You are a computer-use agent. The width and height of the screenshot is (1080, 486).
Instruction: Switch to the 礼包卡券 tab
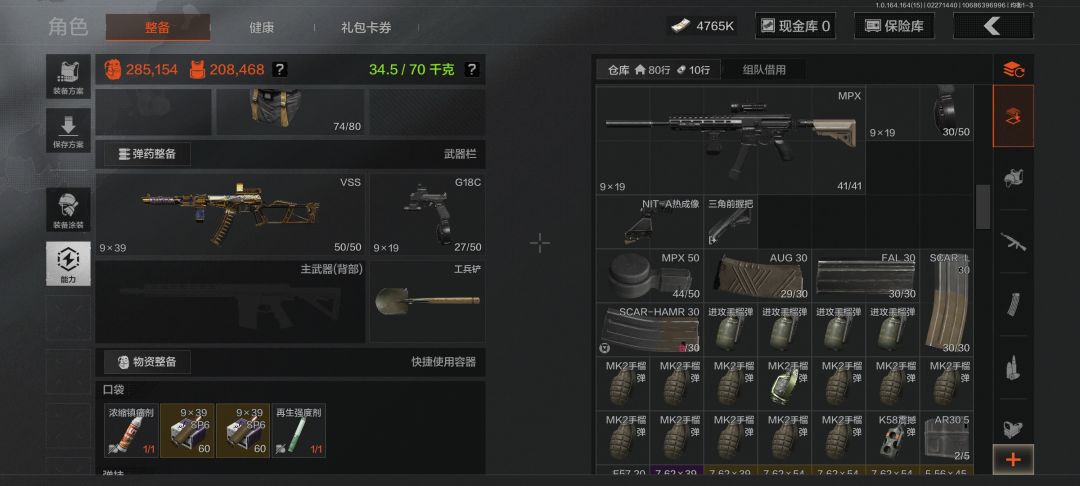point(366,28)
